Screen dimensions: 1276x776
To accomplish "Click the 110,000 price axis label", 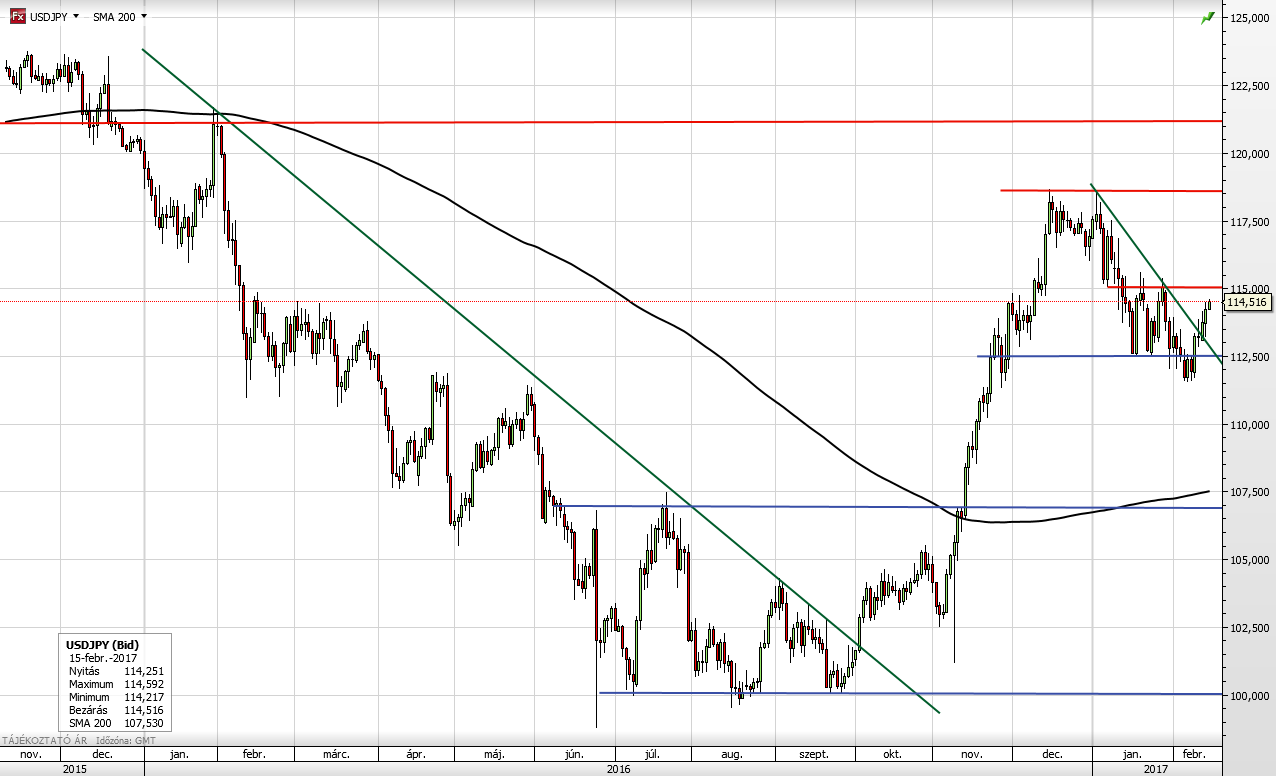I will tap(1250, 425).
